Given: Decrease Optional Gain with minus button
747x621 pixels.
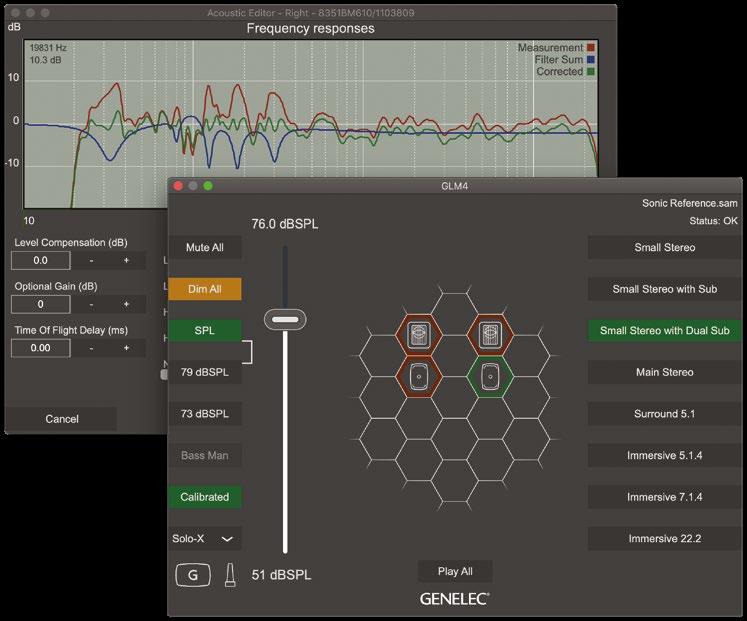Looking at the screenshot, I should point(91,304).
